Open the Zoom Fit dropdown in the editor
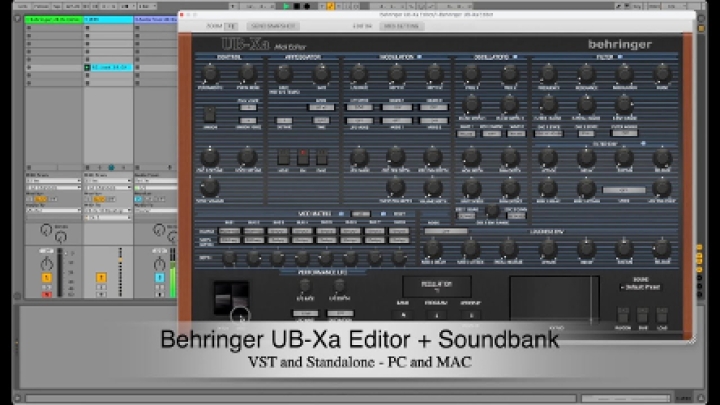Viewport: 720px width, 405px height. (x=232, y=26)
